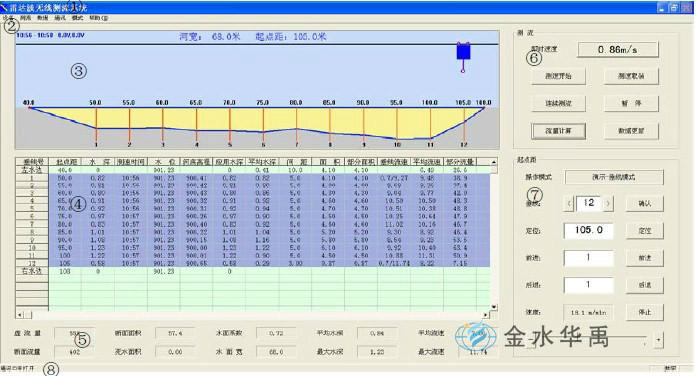696x376 pixels.
Task: Click the 流量计算 button
Action: (x=558, y=131)
